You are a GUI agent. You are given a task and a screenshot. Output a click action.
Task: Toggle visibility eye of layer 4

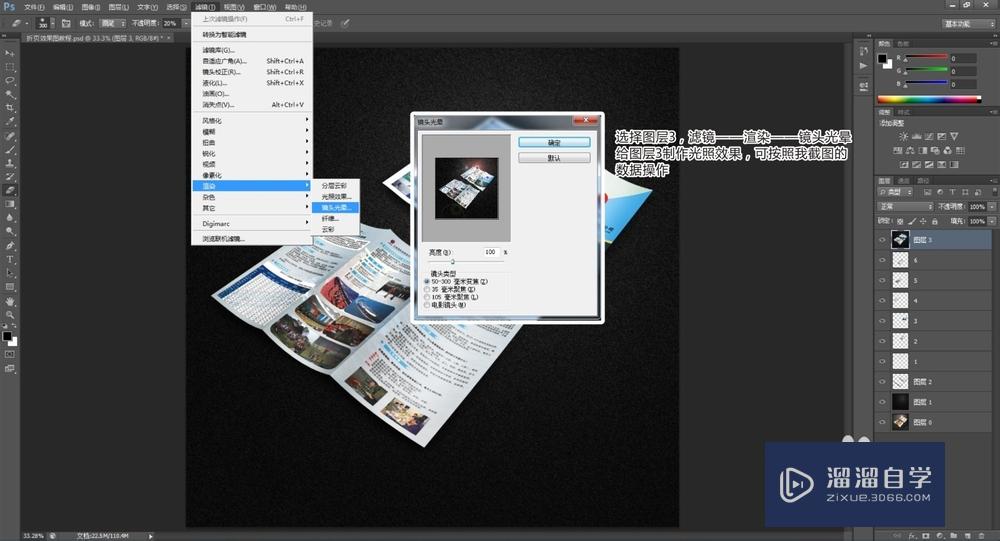click(x=882, y=300)
